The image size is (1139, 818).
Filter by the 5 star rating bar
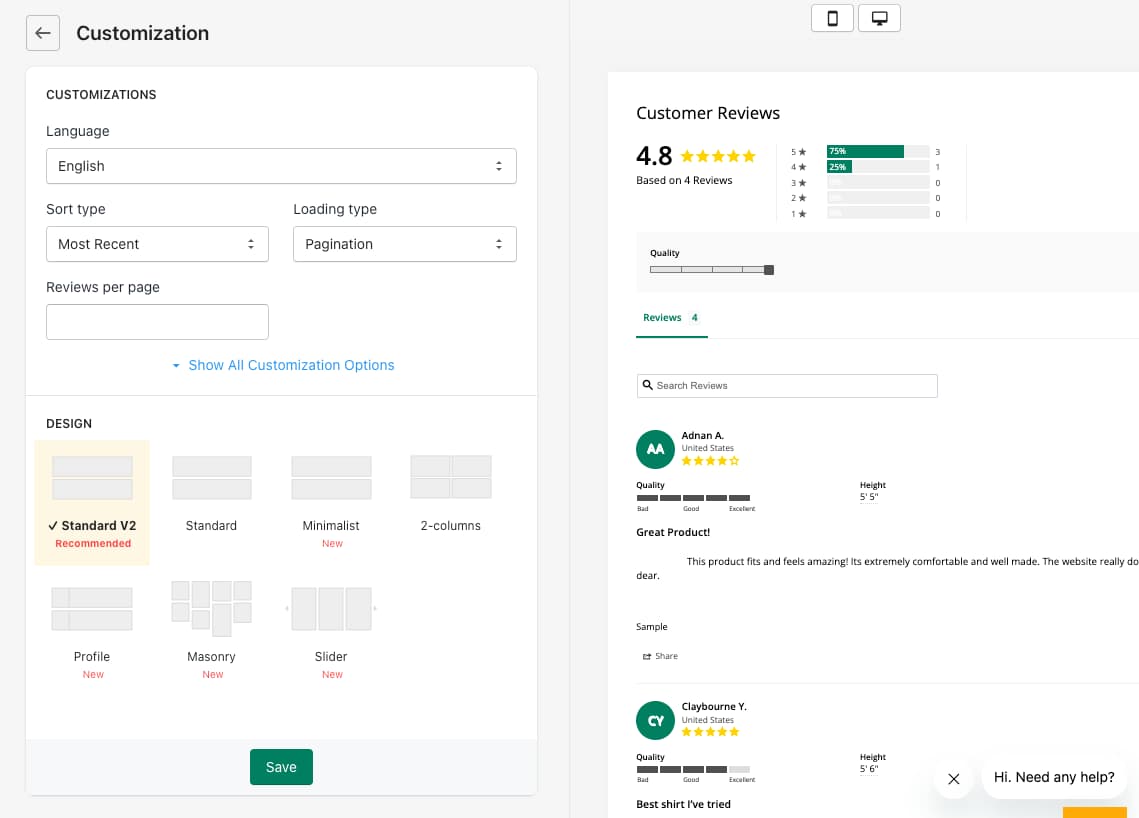pyautogui.click(x=878, y=152)
